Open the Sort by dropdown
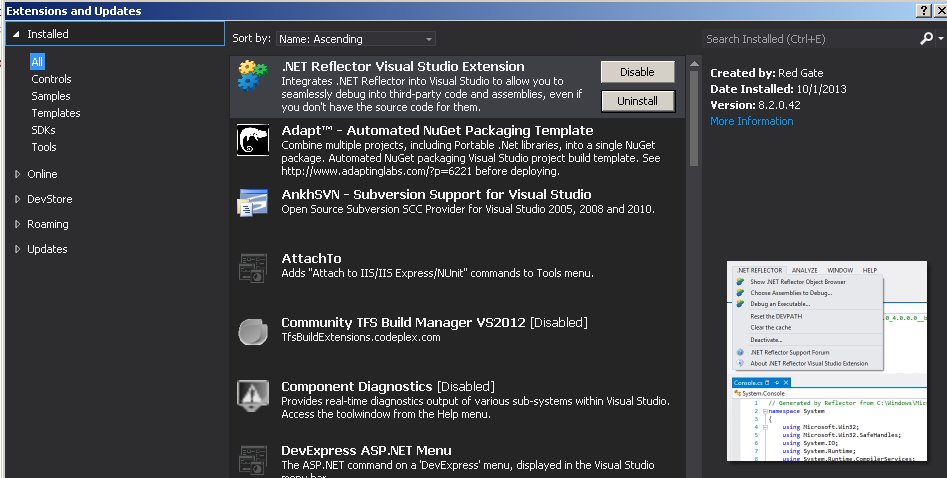 pos(356,39)
